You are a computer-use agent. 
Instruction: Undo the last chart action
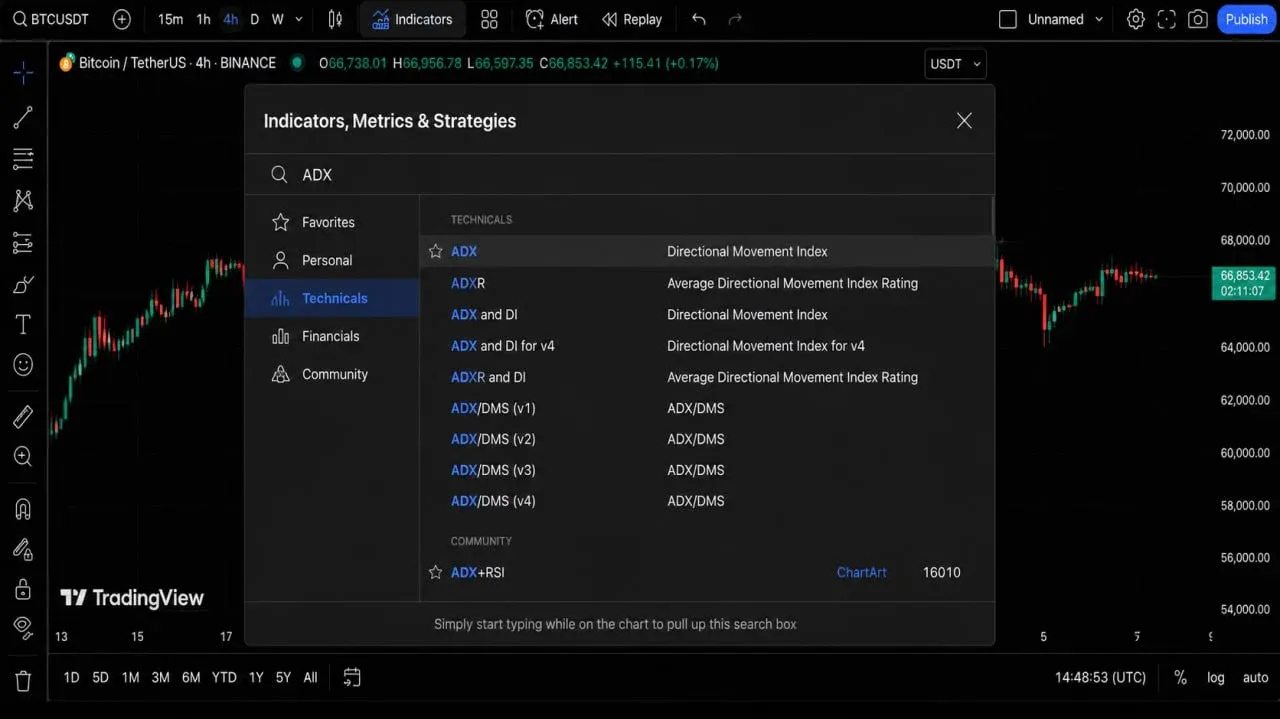tap(699, 19)
